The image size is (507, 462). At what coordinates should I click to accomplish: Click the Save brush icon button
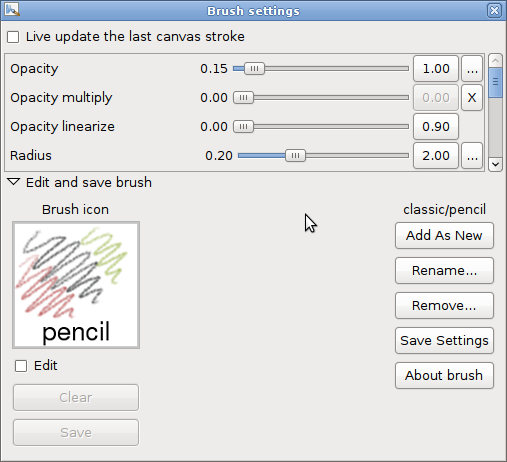76,433
